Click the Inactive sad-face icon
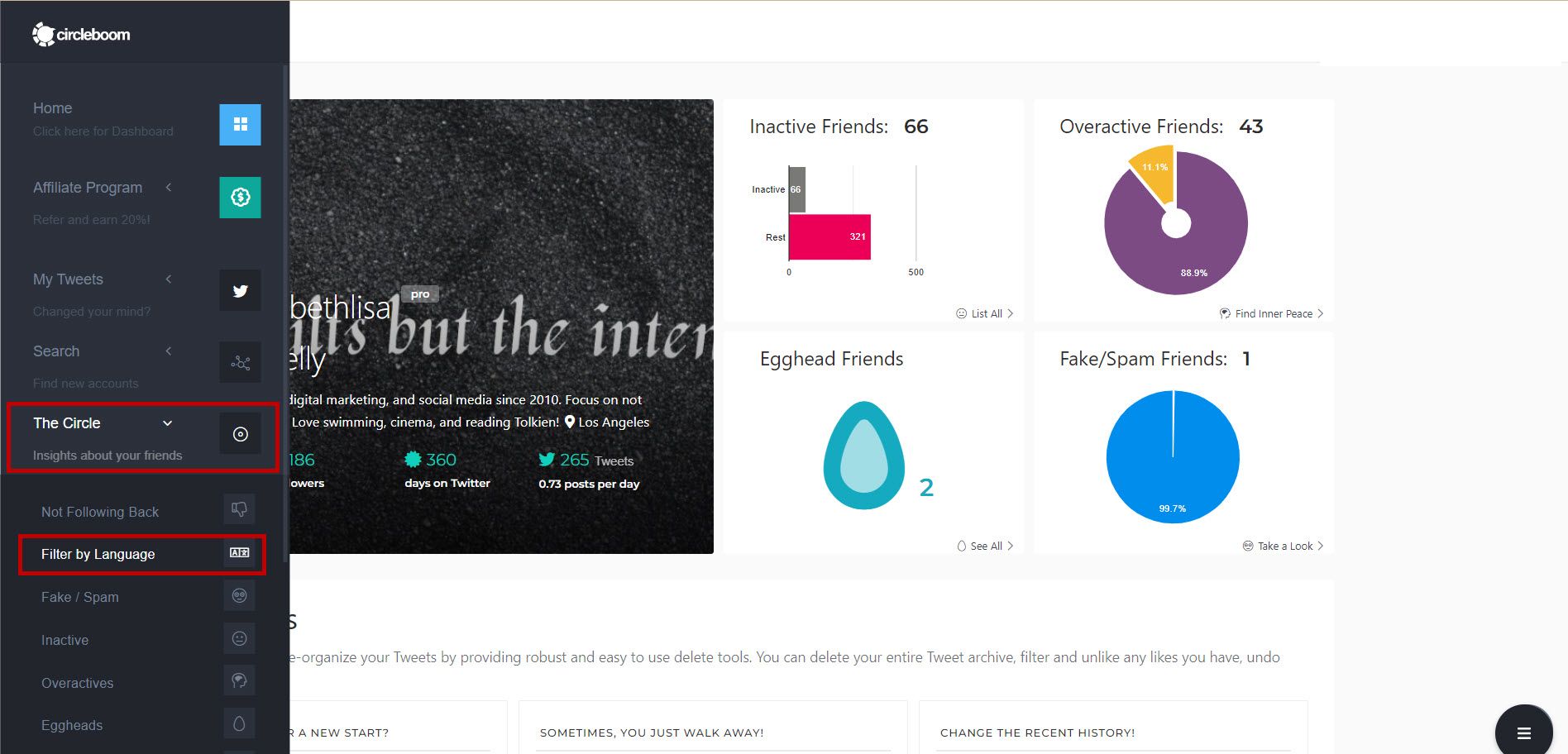Image resolution: width=1568 pixels, height=754 pixels. [x=239, y=637]
